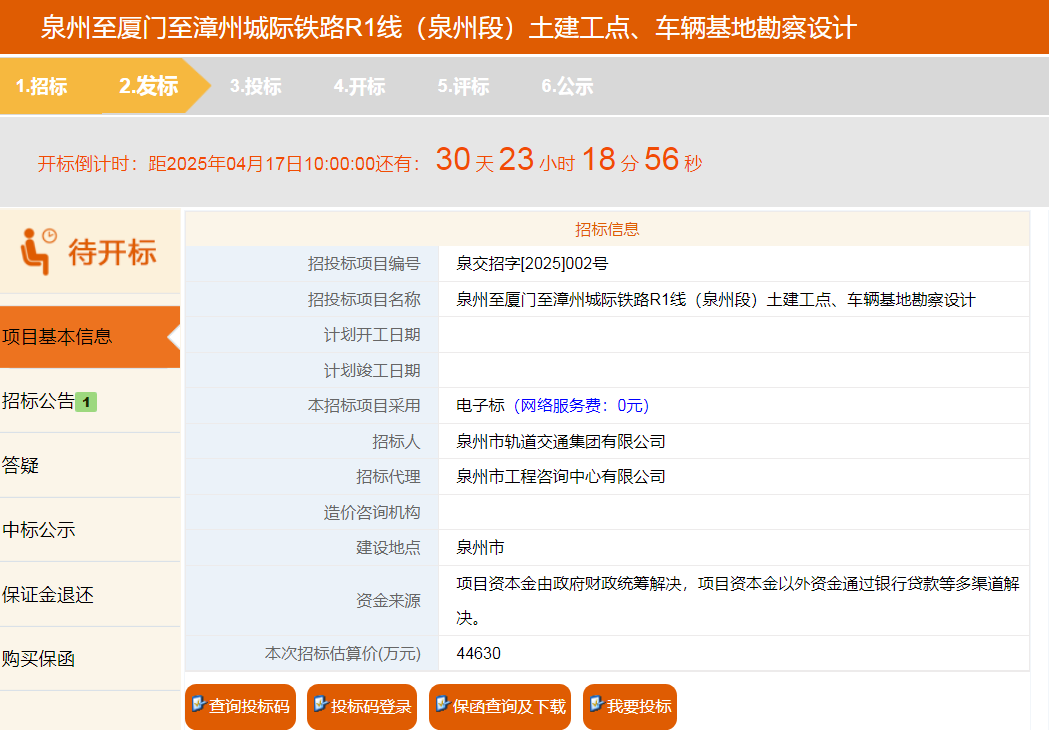Open 答疑 sidebar item
This screenshot has width=1049, height=730.
tap(90, 465)
